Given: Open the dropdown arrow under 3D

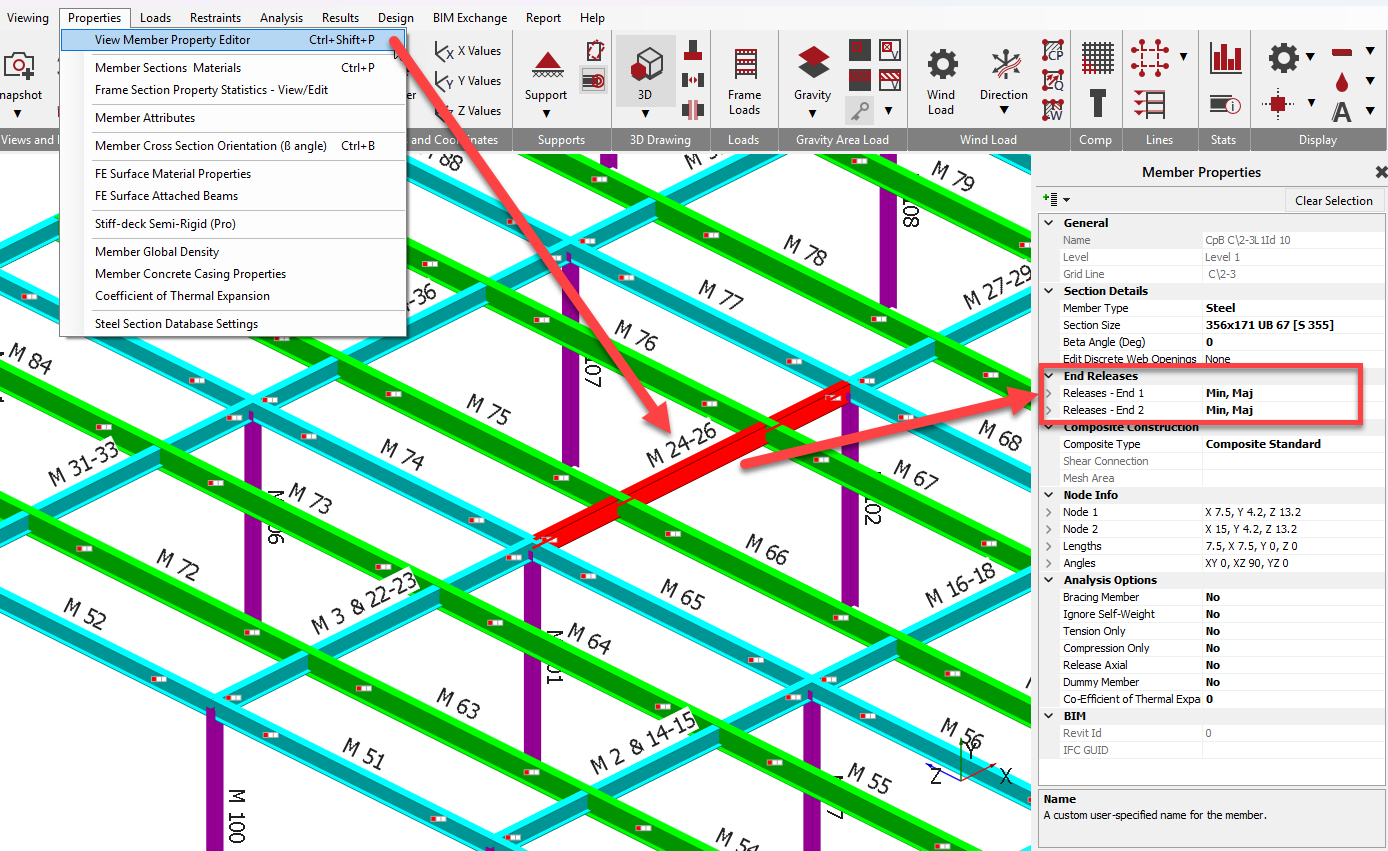Looking at the screenshot, I should click(x=645, y=113).
